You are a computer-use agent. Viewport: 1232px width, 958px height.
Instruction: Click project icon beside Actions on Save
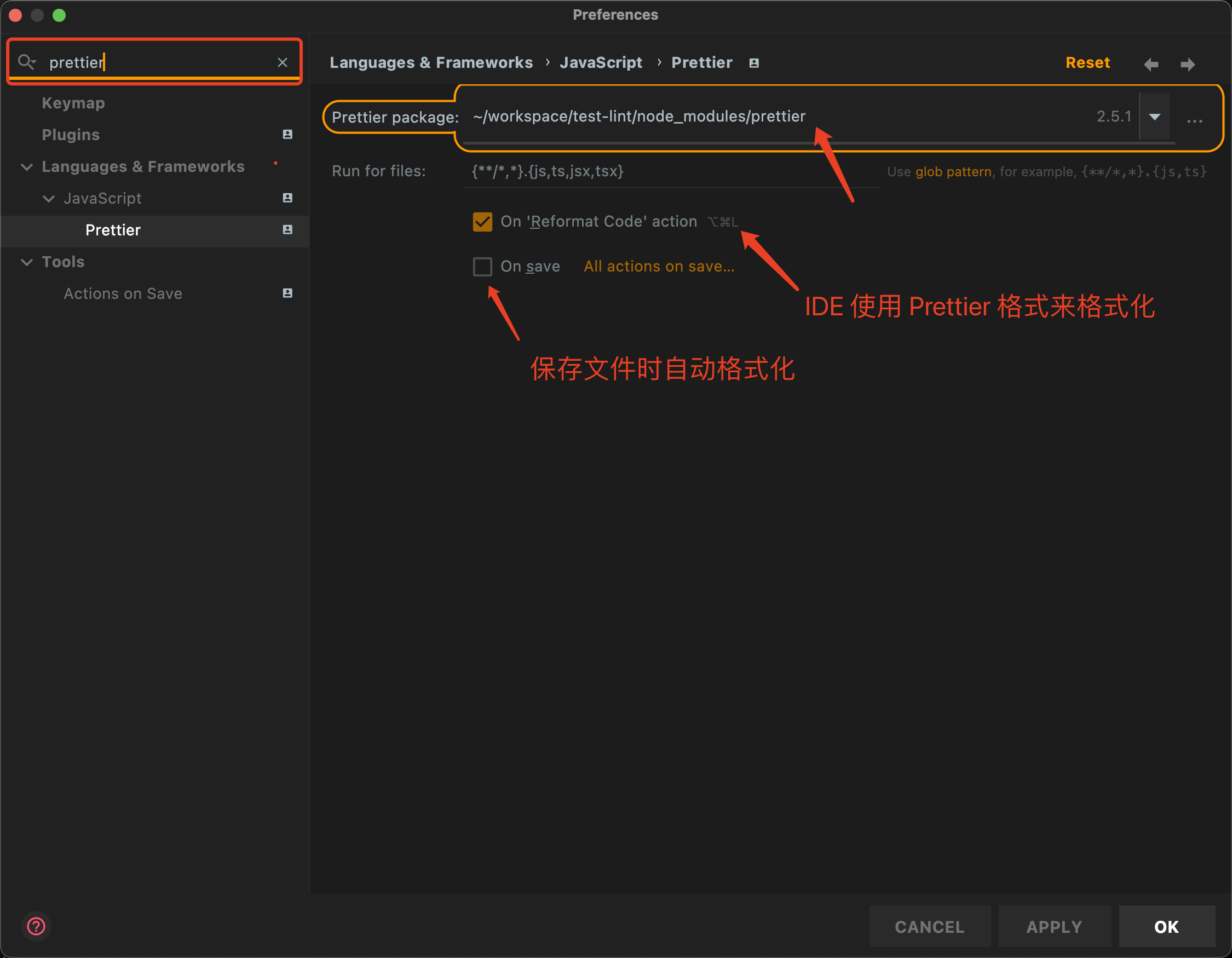pyautogui.click(x=287, y=293)
